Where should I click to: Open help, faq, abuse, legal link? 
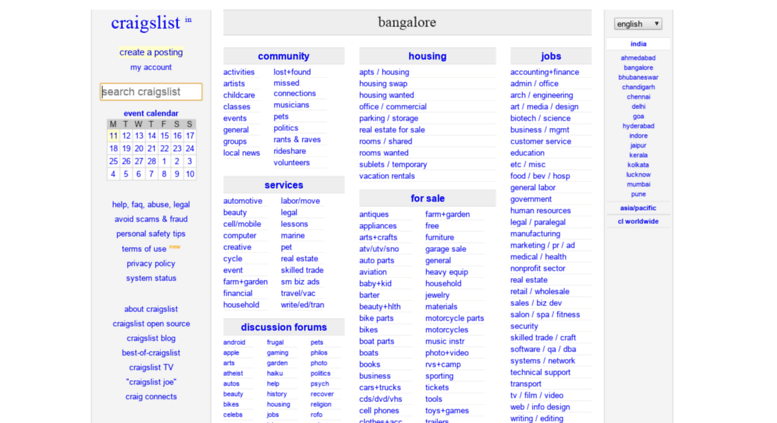[151, 204]
